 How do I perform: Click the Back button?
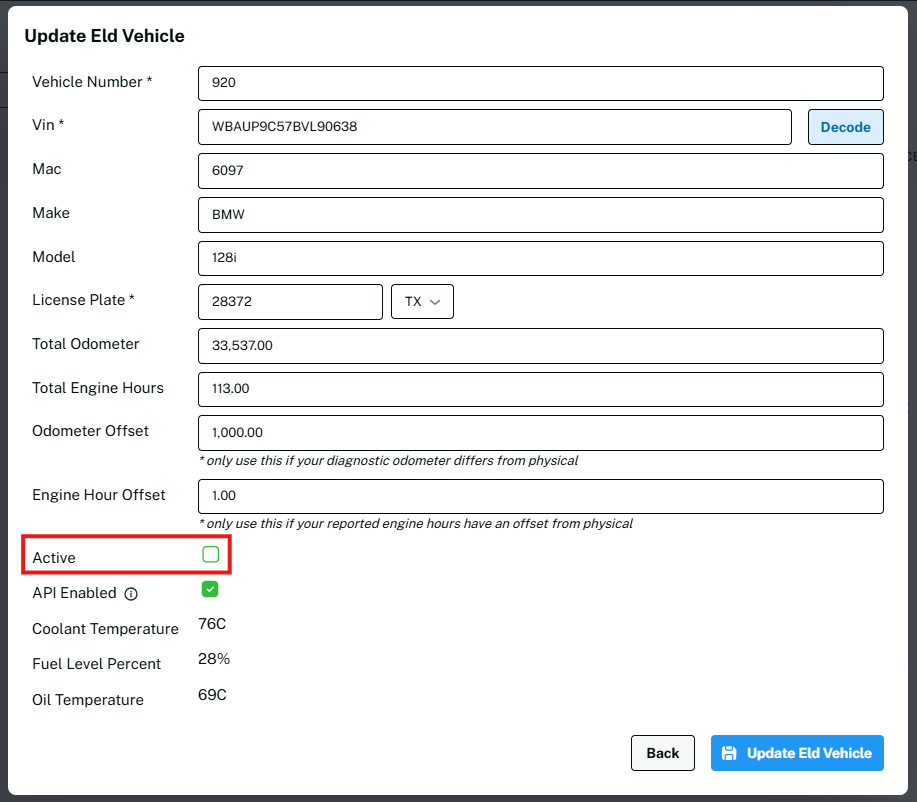[662, 753]
